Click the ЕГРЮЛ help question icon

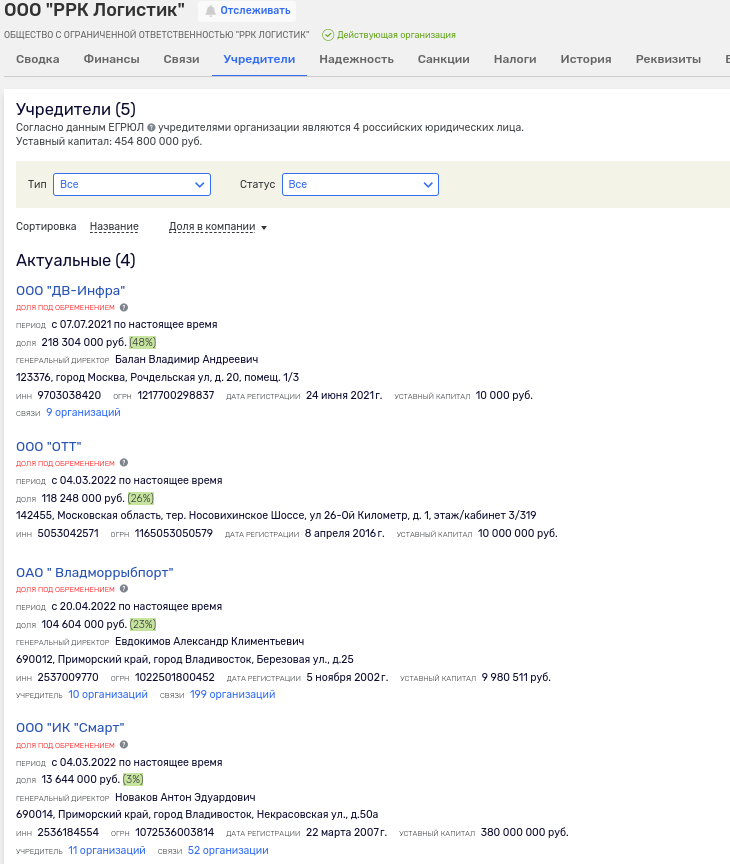[151, 128]
